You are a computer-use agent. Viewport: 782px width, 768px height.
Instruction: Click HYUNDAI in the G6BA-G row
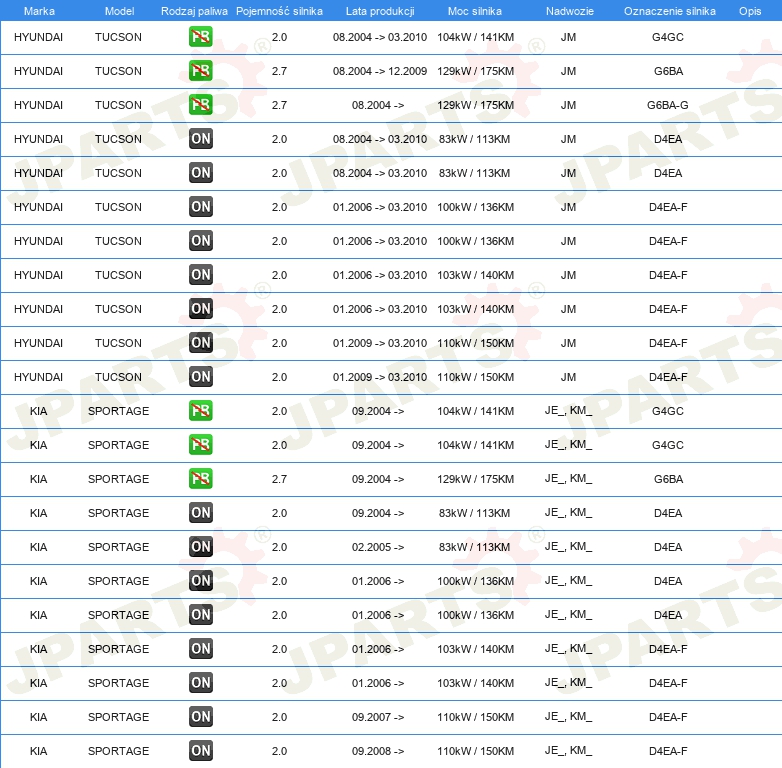tap(38, 105)
